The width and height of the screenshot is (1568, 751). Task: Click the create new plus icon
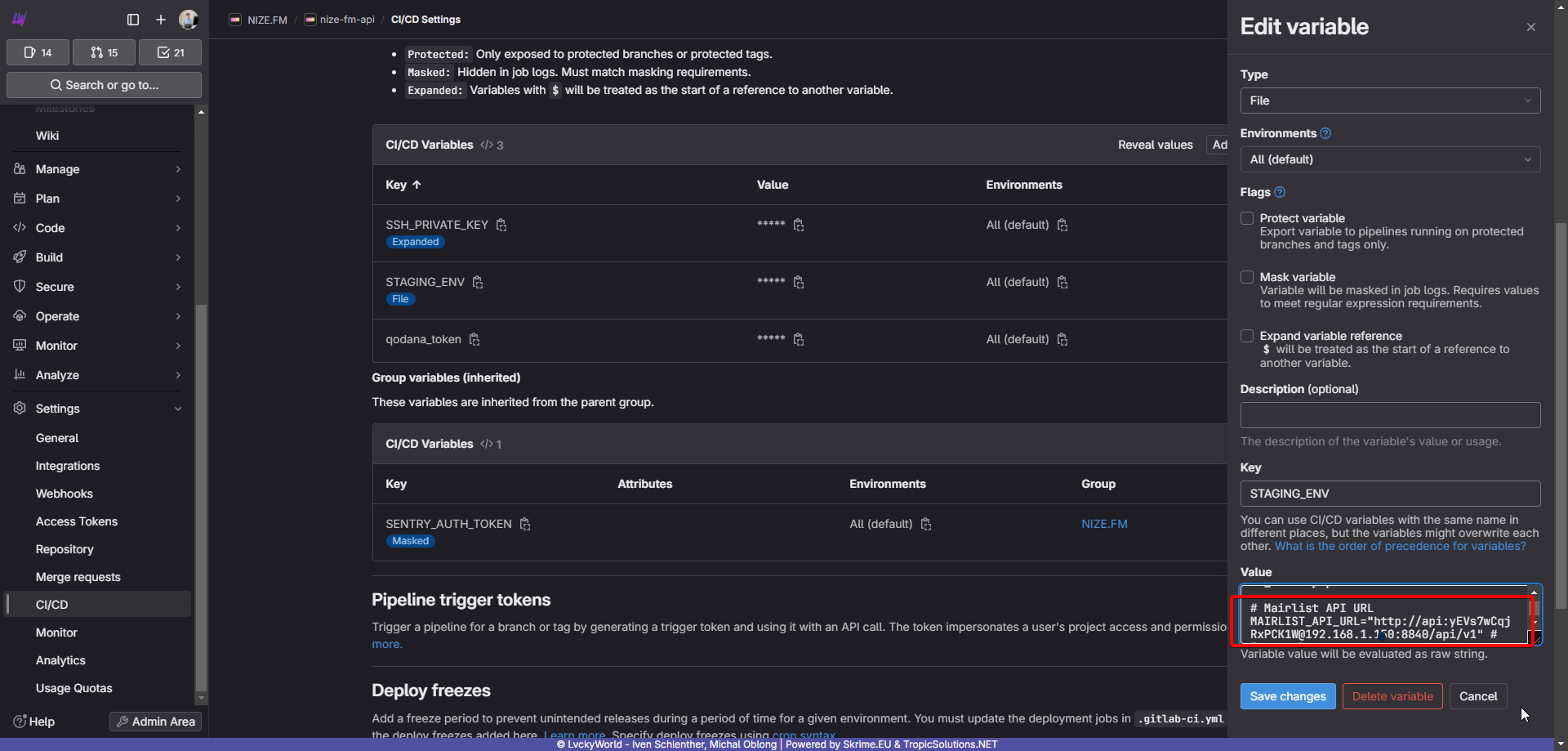coord(161,20)
